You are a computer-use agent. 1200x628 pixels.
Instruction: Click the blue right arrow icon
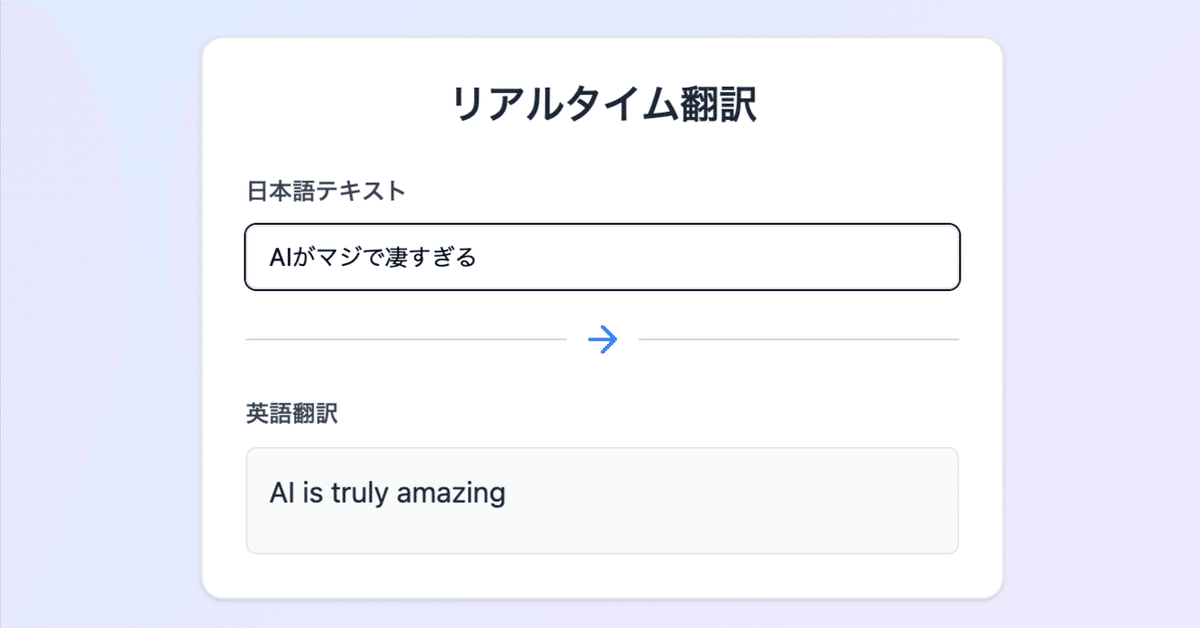(x=602, y=340)
